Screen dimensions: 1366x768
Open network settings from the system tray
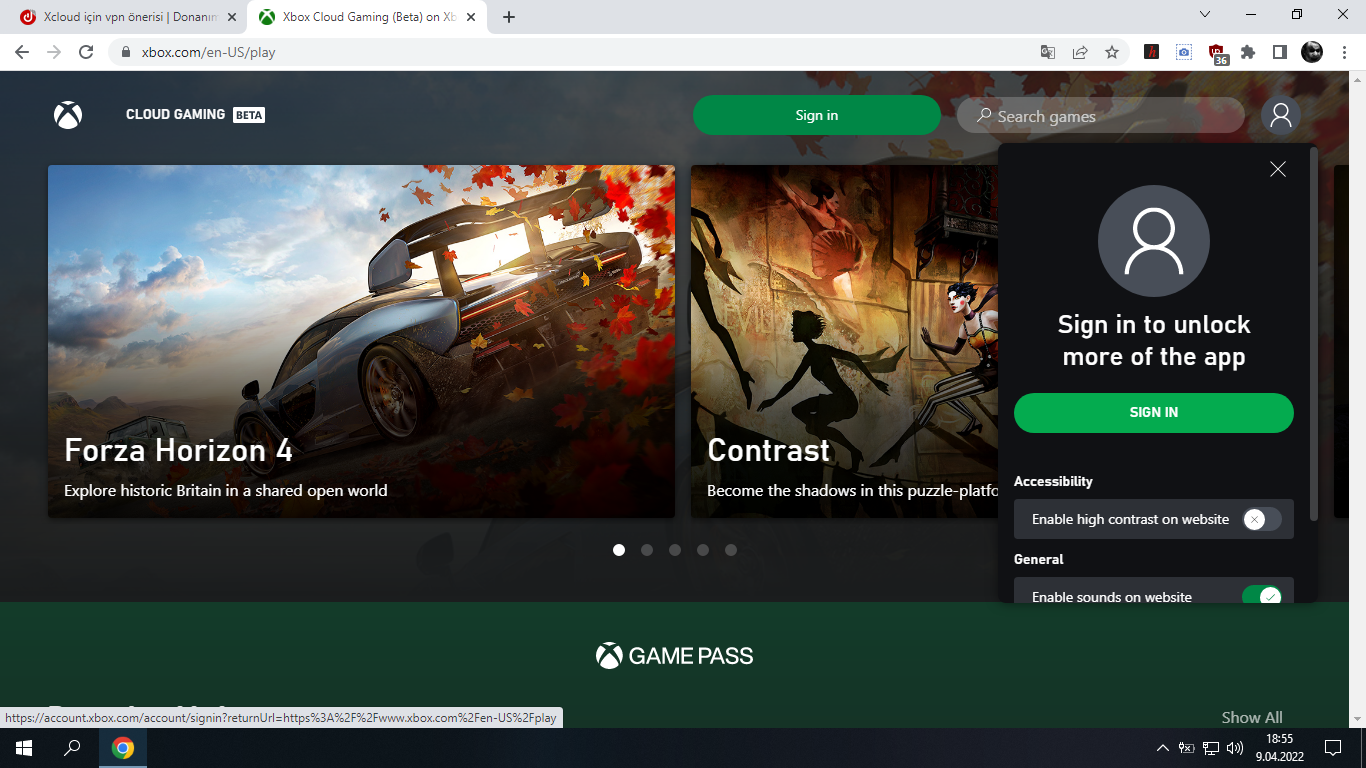(1211, 748)
